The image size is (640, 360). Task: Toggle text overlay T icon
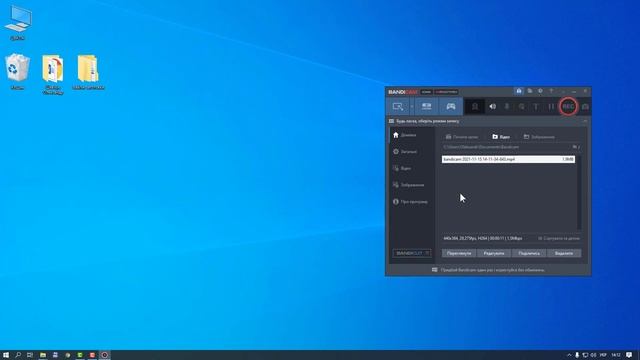coord(536,107)
